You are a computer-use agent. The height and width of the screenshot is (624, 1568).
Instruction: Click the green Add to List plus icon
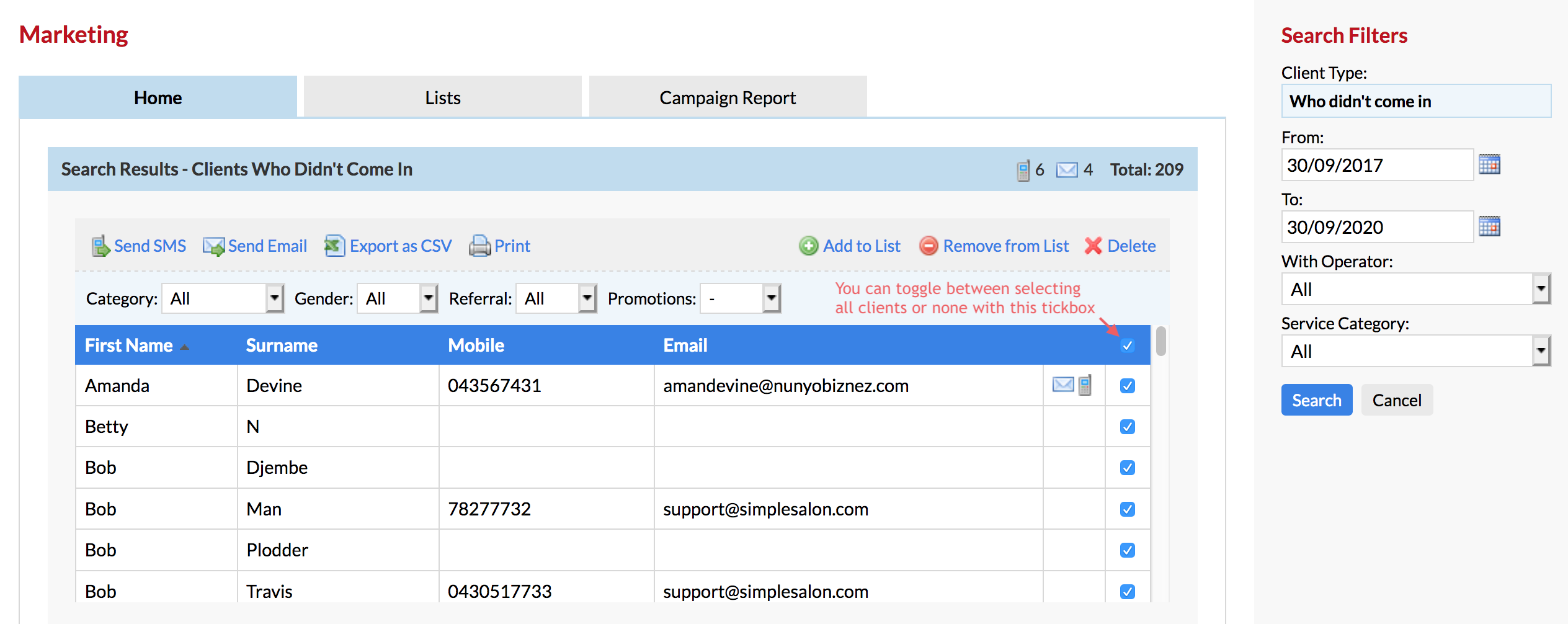tap(809, 246)
